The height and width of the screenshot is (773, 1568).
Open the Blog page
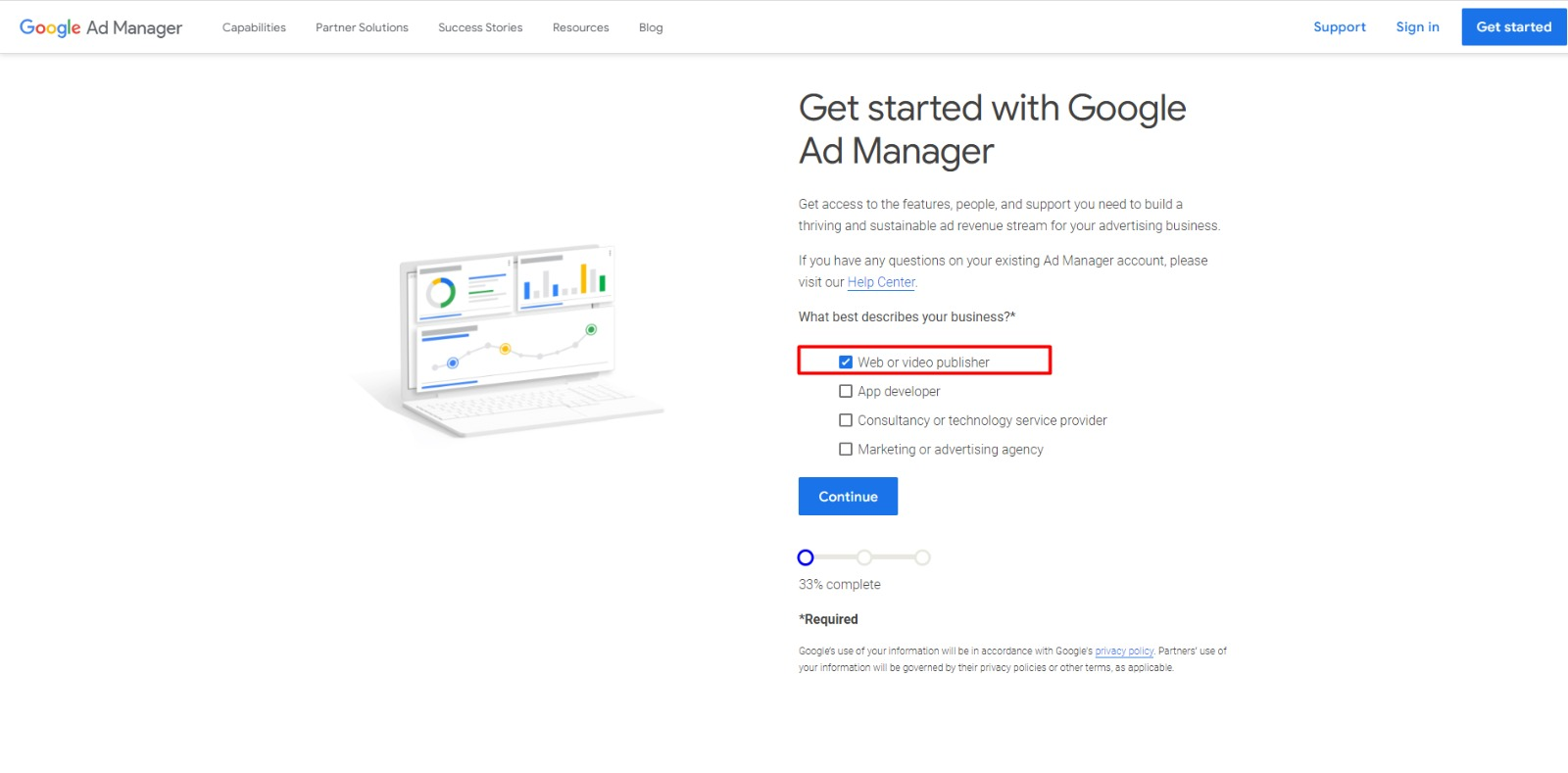(650, 27)
